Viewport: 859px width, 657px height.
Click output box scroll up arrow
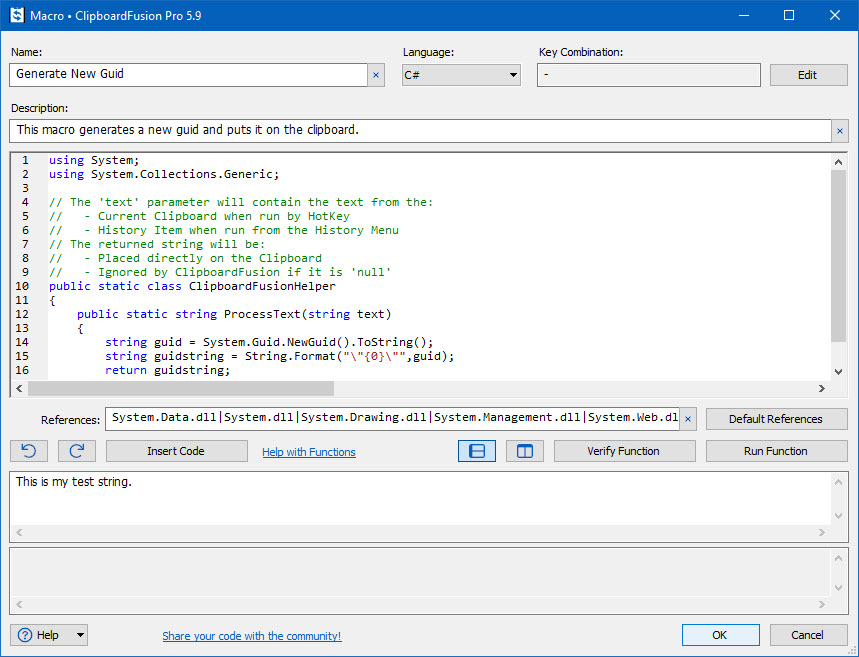pos(838,558)
